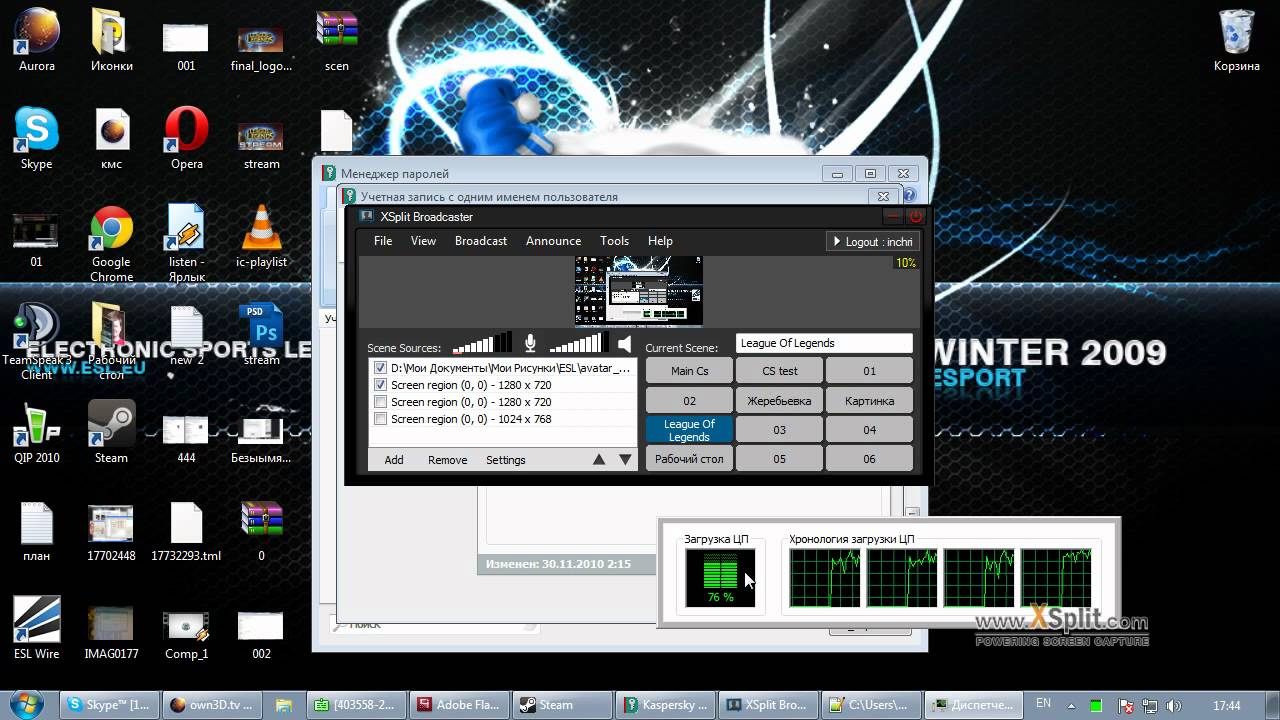Switch to Main Cs scene
This screenshot has width=1280, height=720.
pos(689,371)
